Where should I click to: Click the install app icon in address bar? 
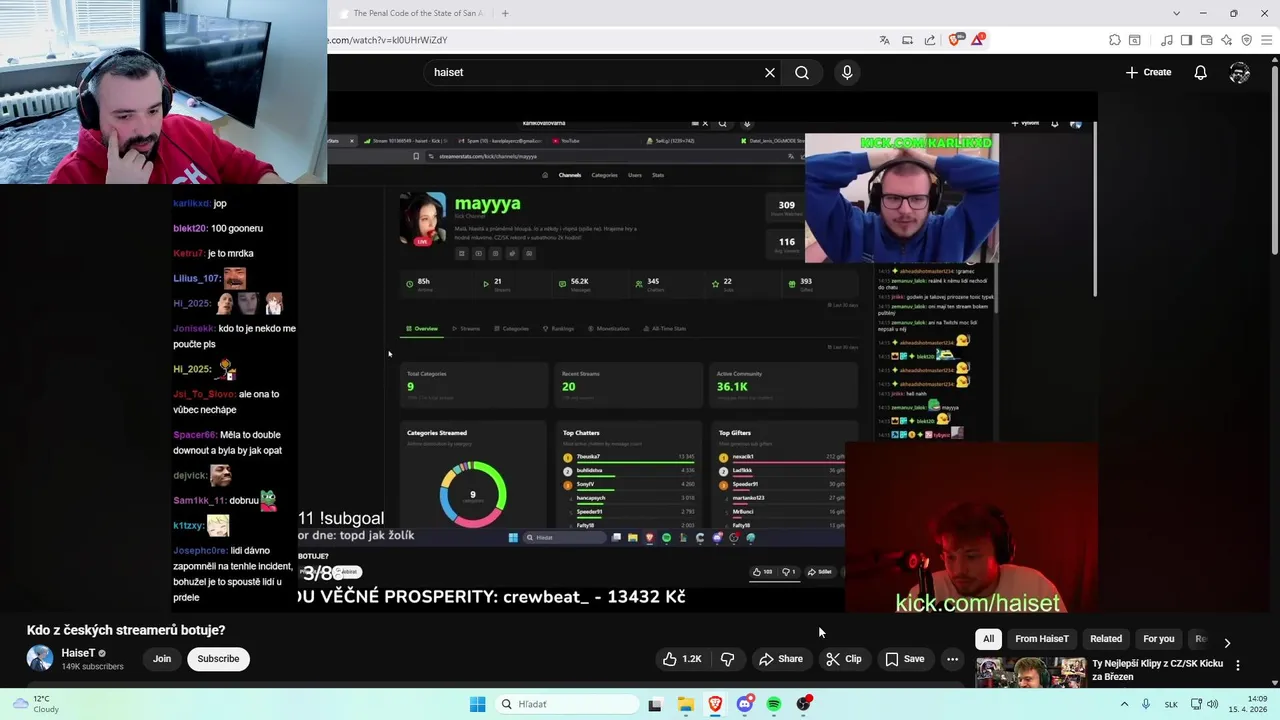pos(907,40)
